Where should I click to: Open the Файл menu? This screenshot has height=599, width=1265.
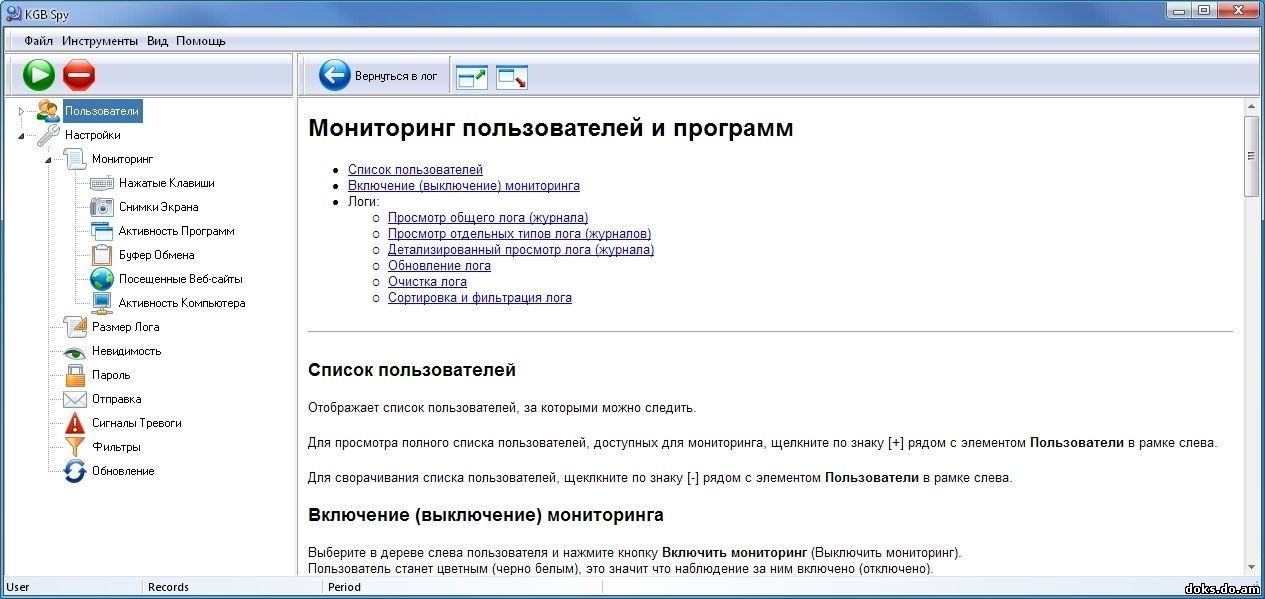(39, 41)
